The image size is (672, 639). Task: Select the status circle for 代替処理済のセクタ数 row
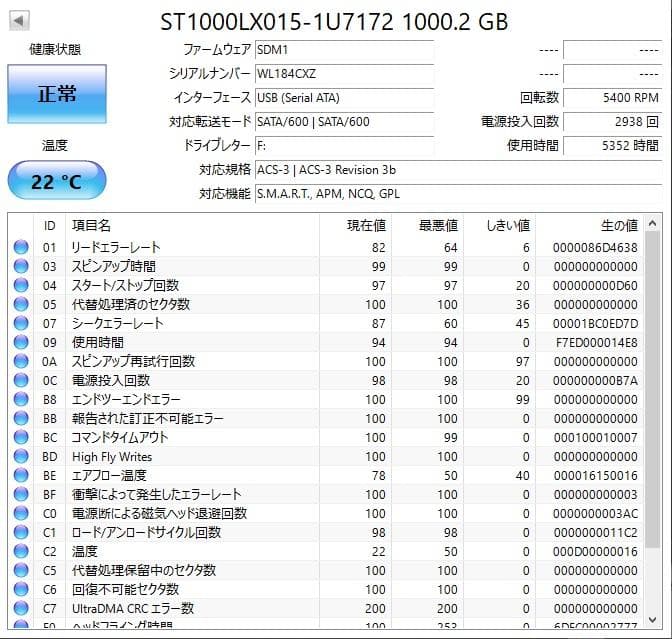(21, 304)
